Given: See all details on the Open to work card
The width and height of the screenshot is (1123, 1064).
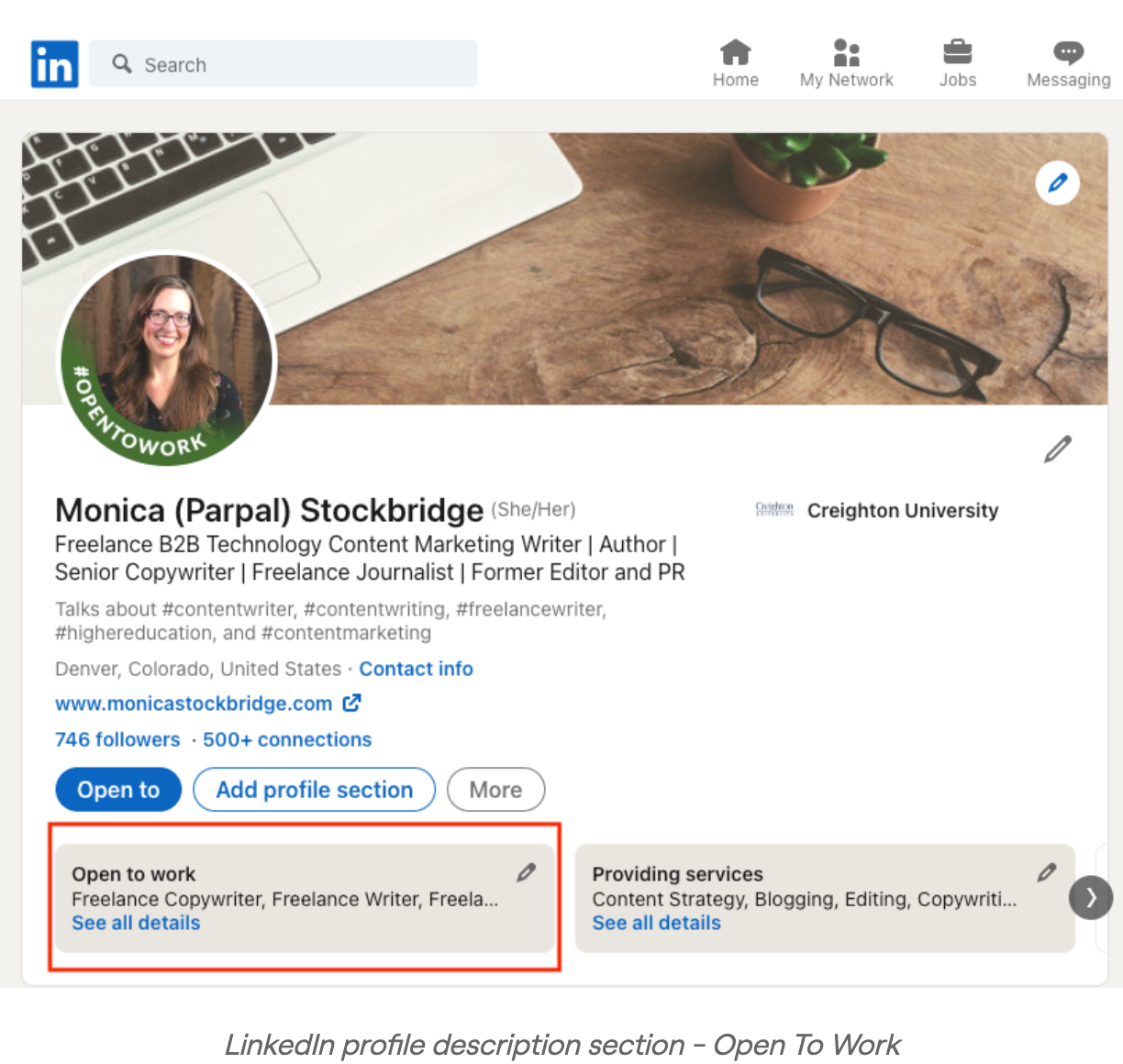Looking at the screenshot, I should click(x=135, y=923).
